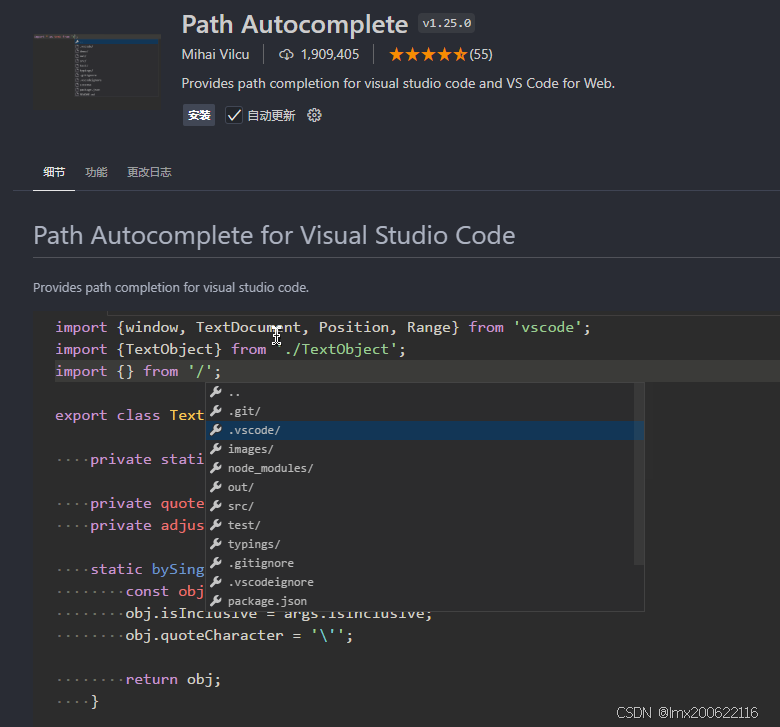Click the five-star rating (55)

pos(441,54)
